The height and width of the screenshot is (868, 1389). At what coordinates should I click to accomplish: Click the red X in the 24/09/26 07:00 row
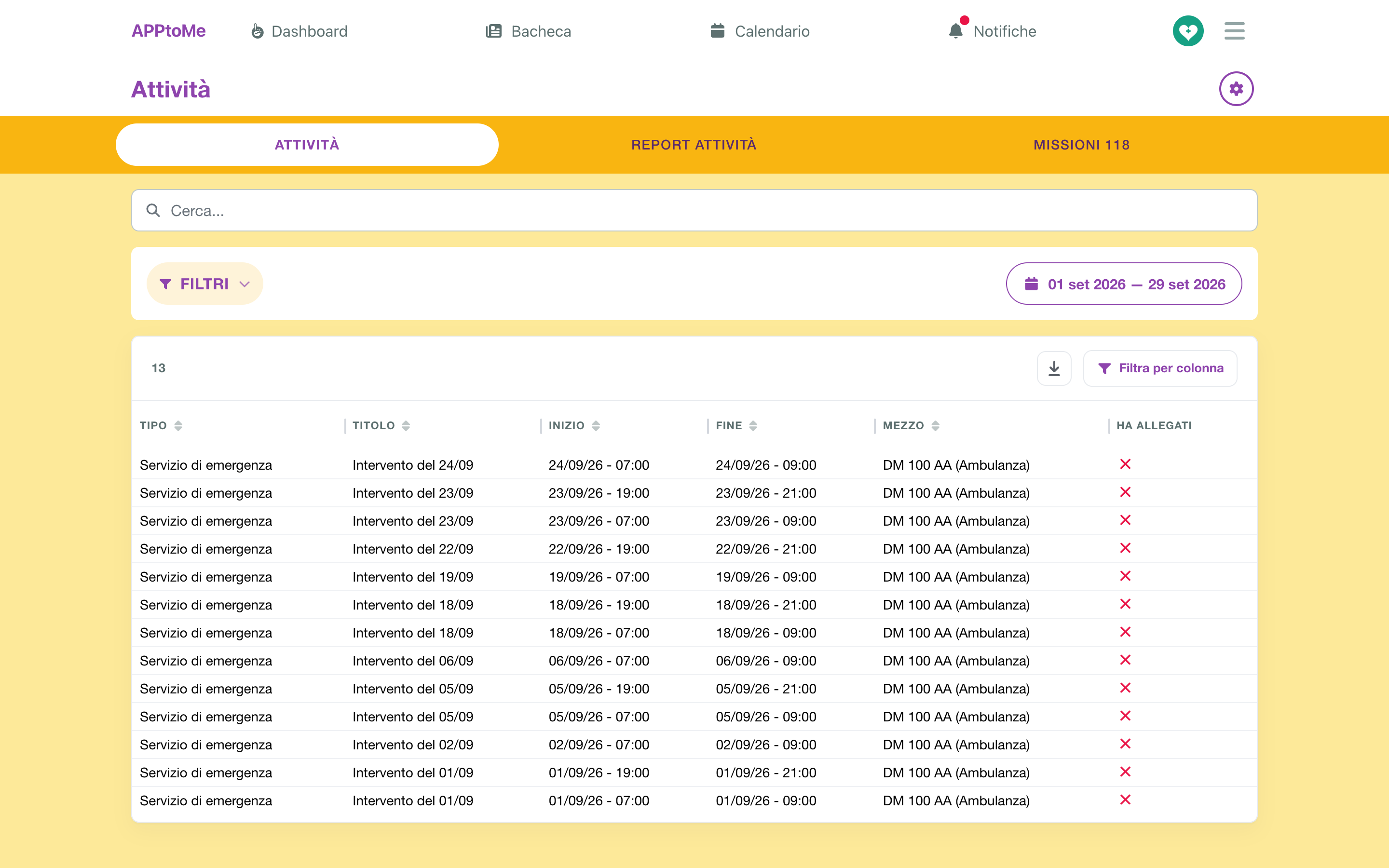click(1125, 464)
